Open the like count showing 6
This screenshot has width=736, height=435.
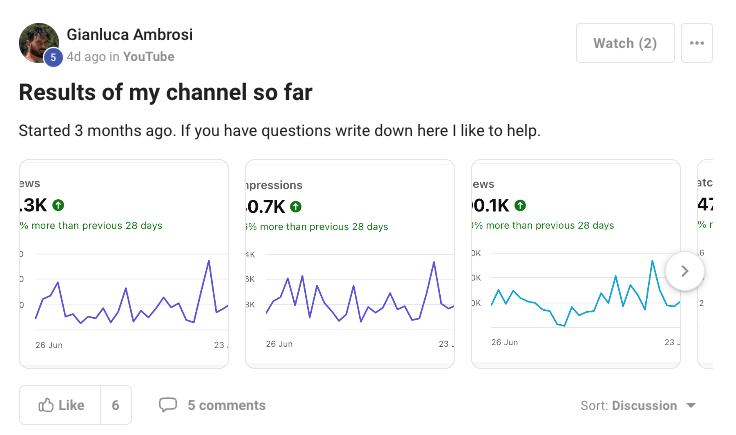116,405
